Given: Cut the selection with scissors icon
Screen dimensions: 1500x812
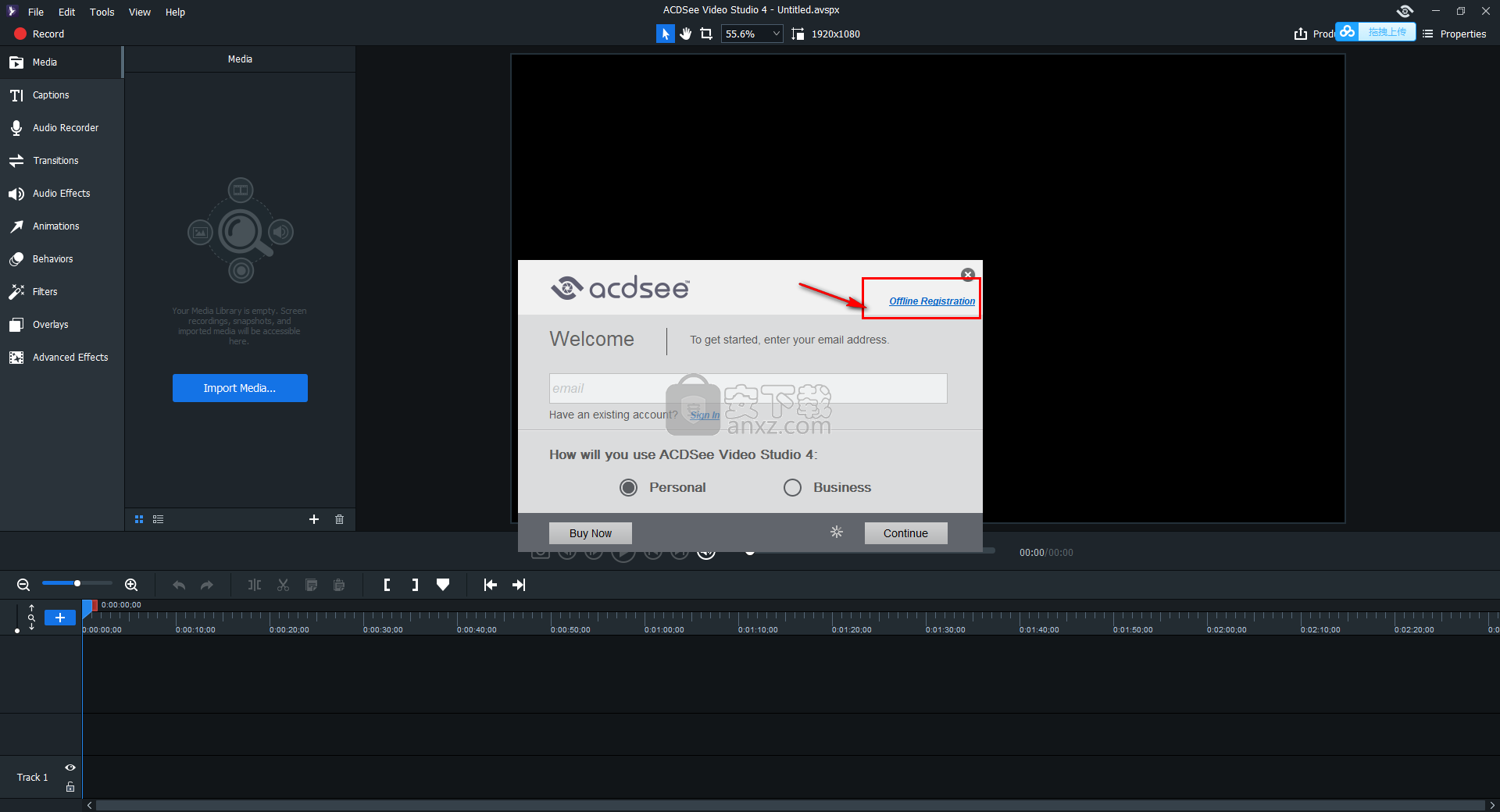Looking at the screenshot, I should (283, 585).
